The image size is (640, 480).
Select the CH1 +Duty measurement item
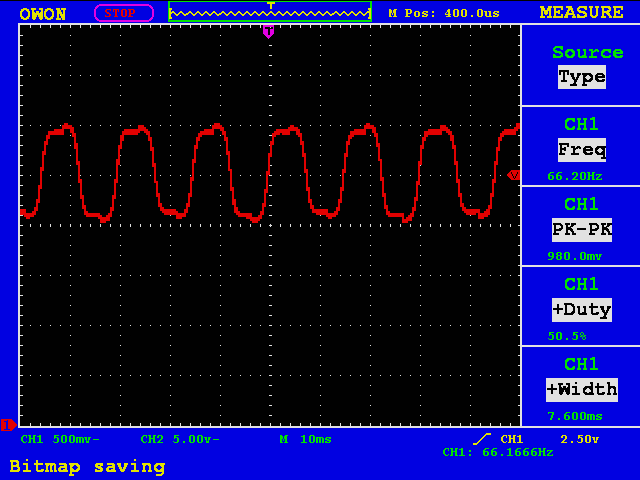click(582, 306)
